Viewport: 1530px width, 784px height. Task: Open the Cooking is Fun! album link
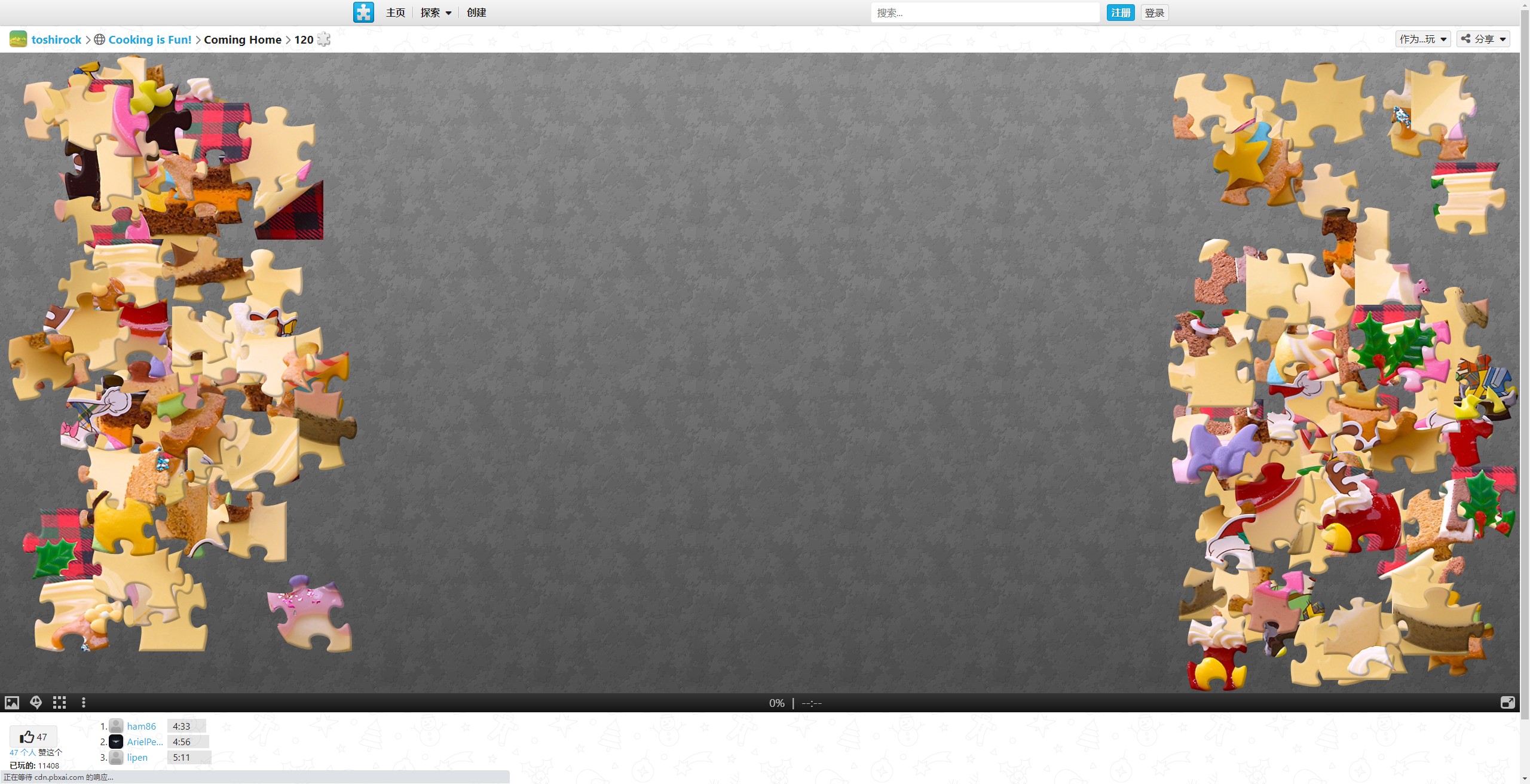[x=149, y=39]
